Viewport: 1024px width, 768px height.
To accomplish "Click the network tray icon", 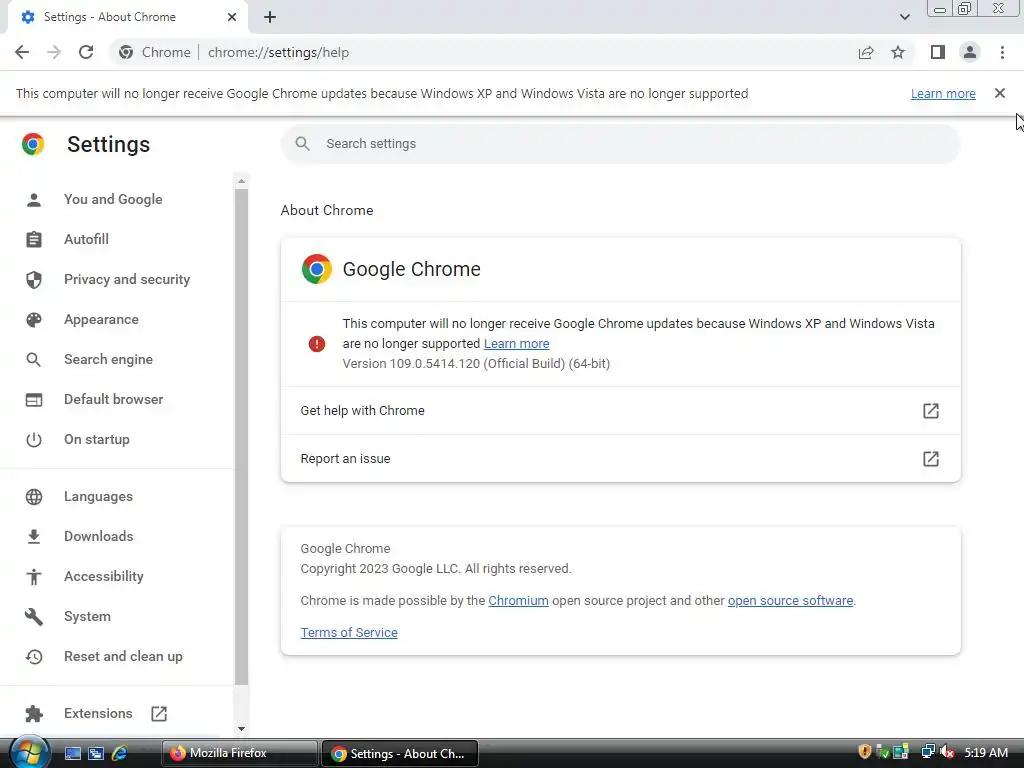I will (928, 752).
